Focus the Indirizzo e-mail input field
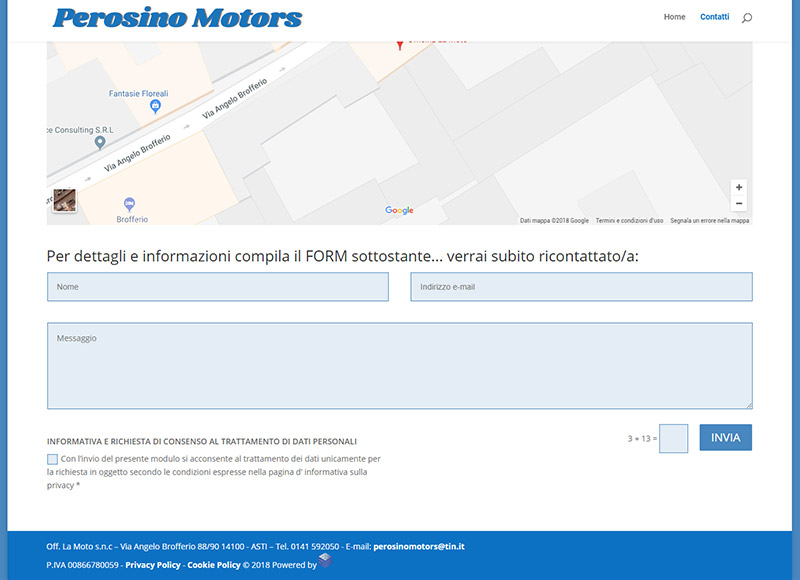This screenshot has height=580, width=800. [x=581, y=287]
